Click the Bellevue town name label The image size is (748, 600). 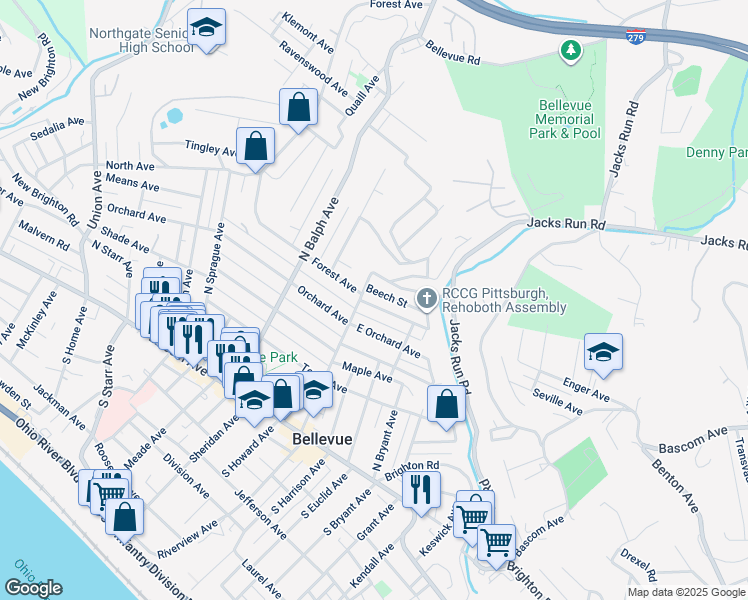pyautogui.click(x=319, y=439)
